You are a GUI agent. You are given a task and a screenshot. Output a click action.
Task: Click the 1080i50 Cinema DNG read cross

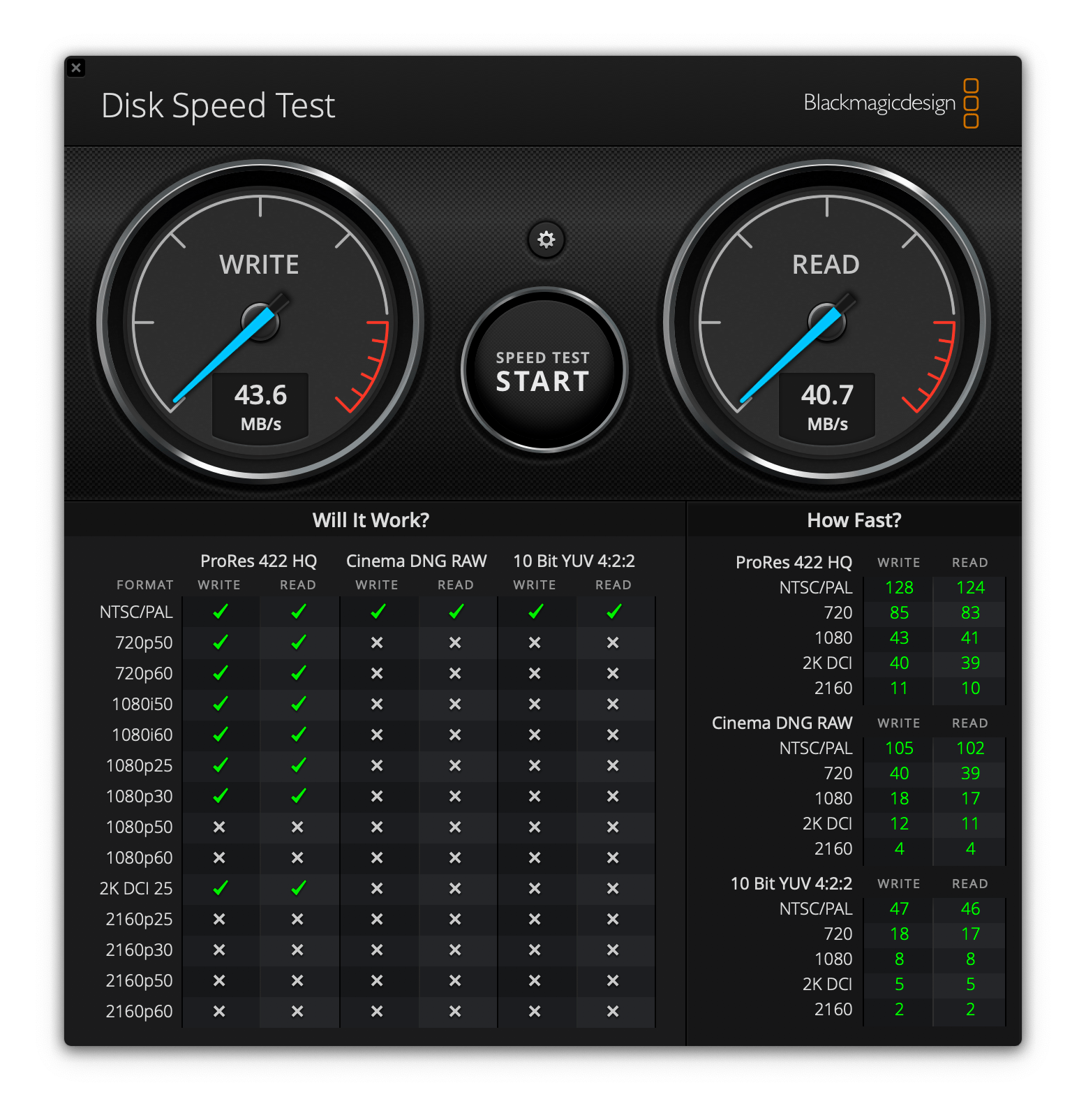pyautogui.click(x=455, y=704)
